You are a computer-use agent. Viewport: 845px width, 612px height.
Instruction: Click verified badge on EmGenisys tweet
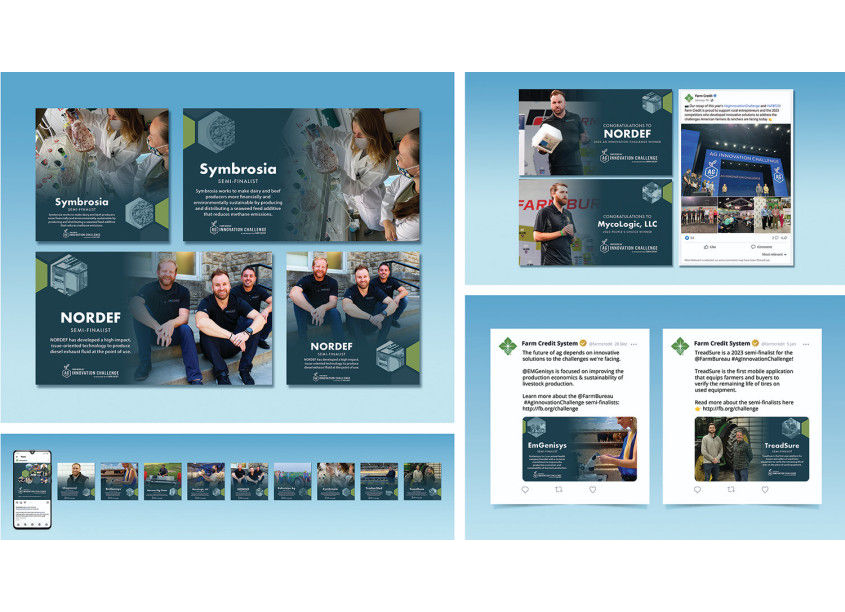click(583, 343)
